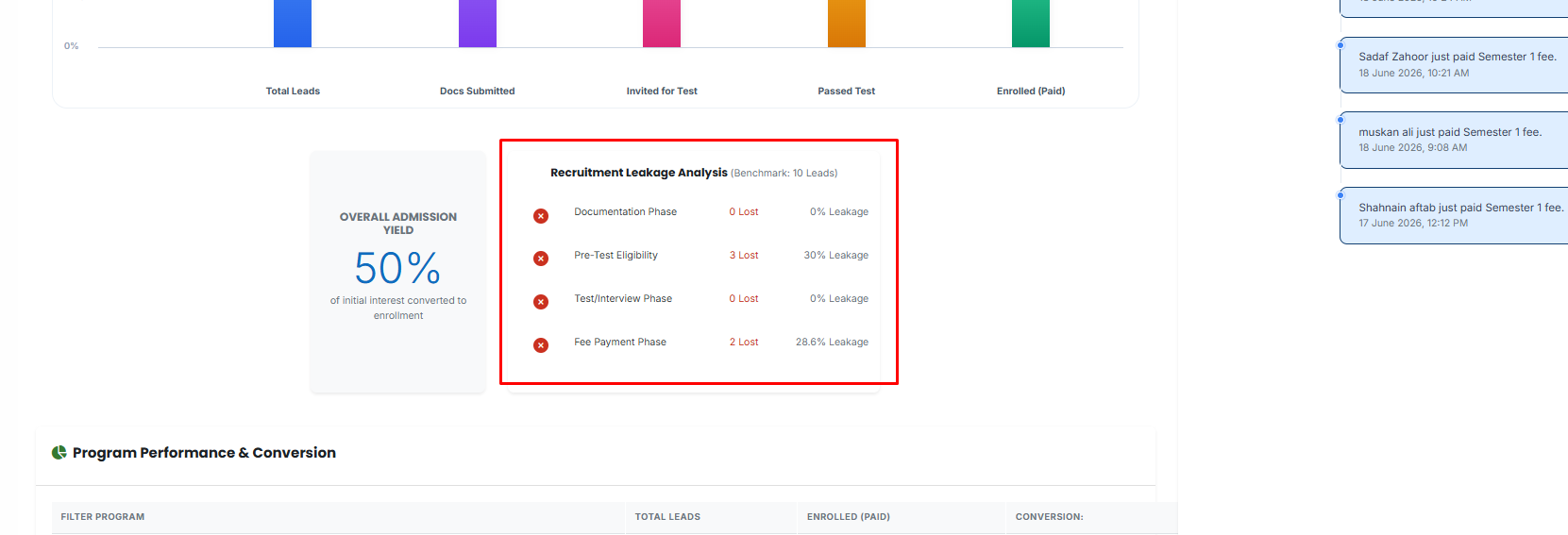The width and height of the screenshot is (1568, 535).
Task: Click the '2 Lost' value
Action: coord(744,342)
